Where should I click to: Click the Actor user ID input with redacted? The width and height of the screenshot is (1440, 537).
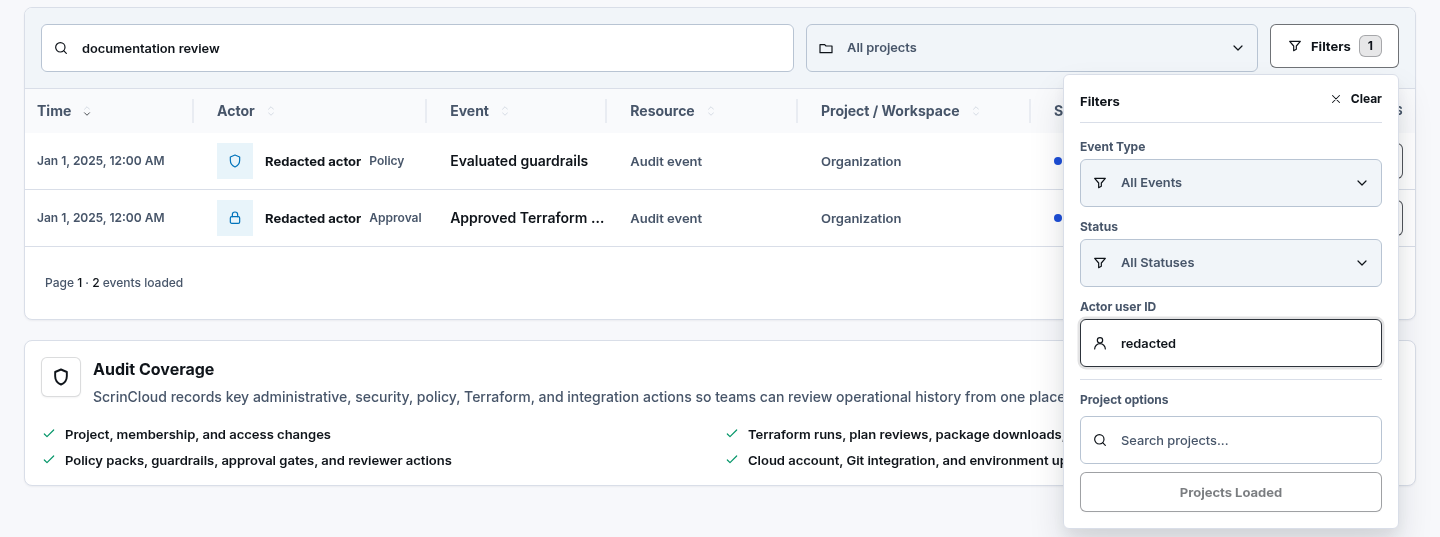pyautogui.click(x=1230, y=343)
